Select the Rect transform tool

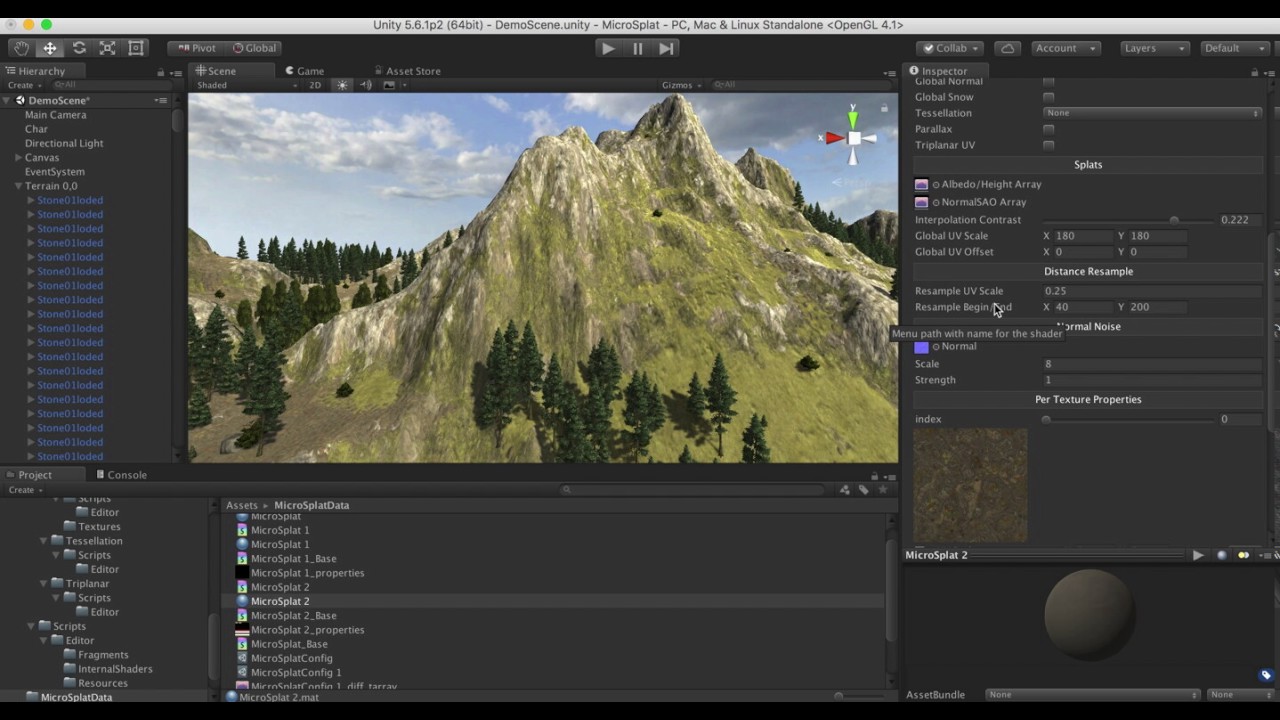(x=136, y=48)
